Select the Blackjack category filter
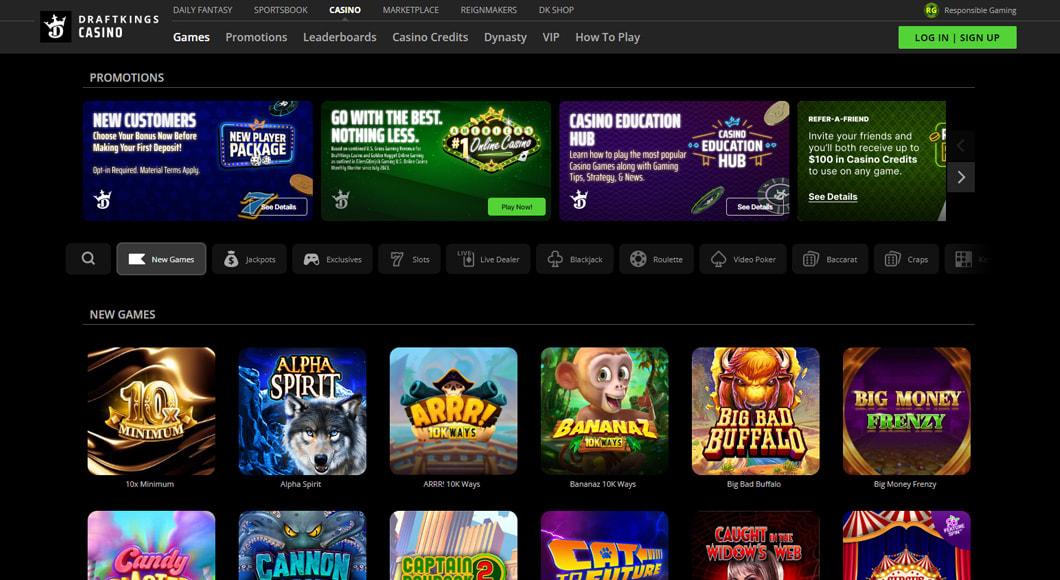The height and width of the screenshot is (580, 1060). coord(574,259)
